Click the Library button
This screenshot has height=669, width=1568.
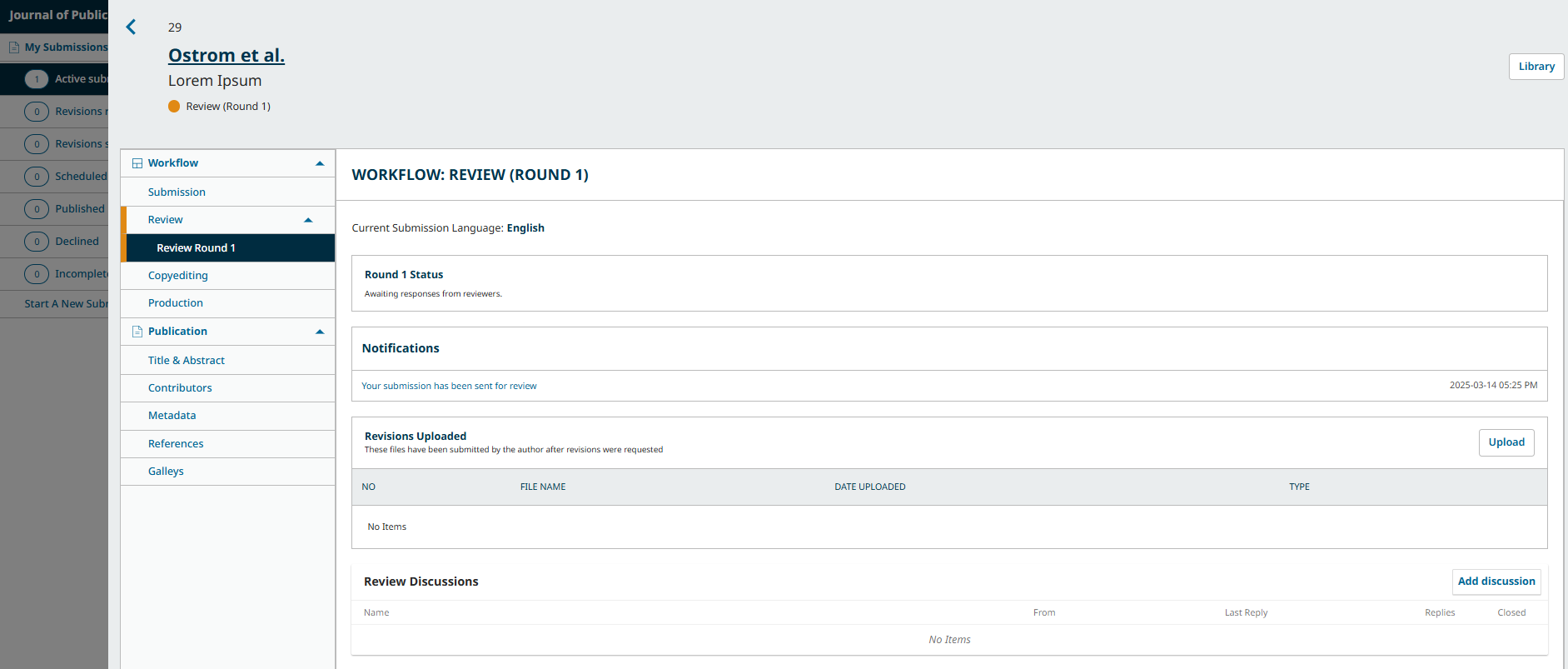tap(1536, 67)
